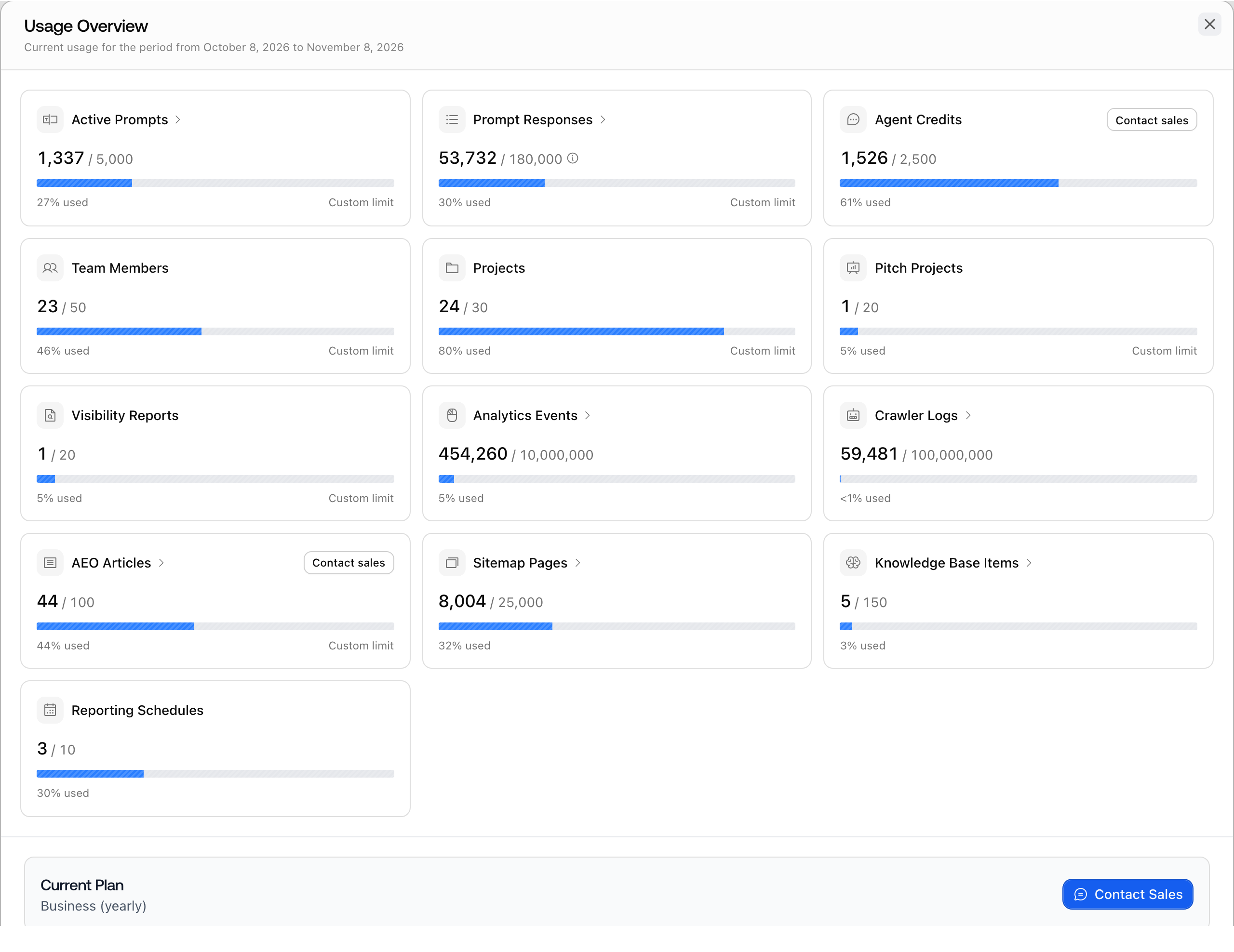This screenshot has width=1234, height=952.
Task: Click the Active Prompts title link
Action: coord(120,119)
